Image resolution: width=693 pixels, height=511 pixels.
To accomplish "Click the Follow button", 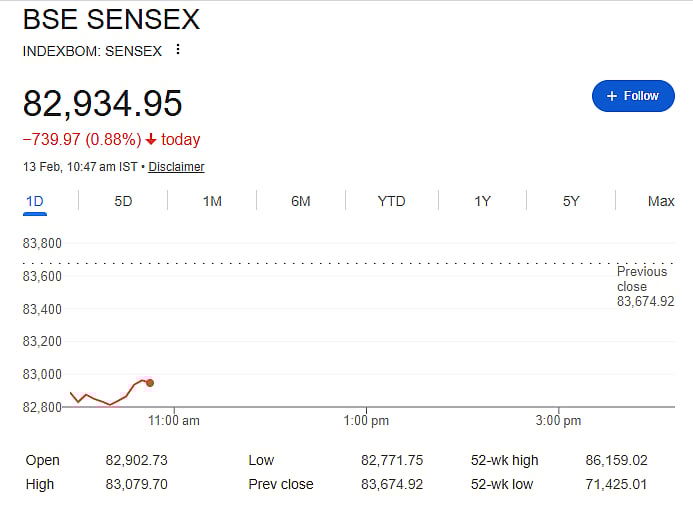I will point(633,96).
